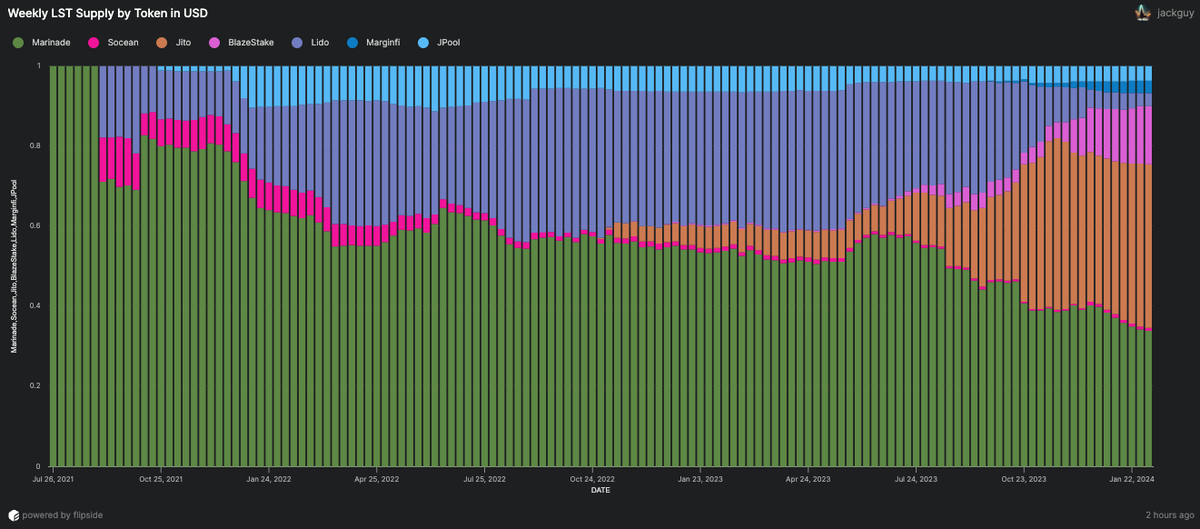Click the 0.2 y-axis tick label
The image size is (1200, 529).
tap(36, 386)
